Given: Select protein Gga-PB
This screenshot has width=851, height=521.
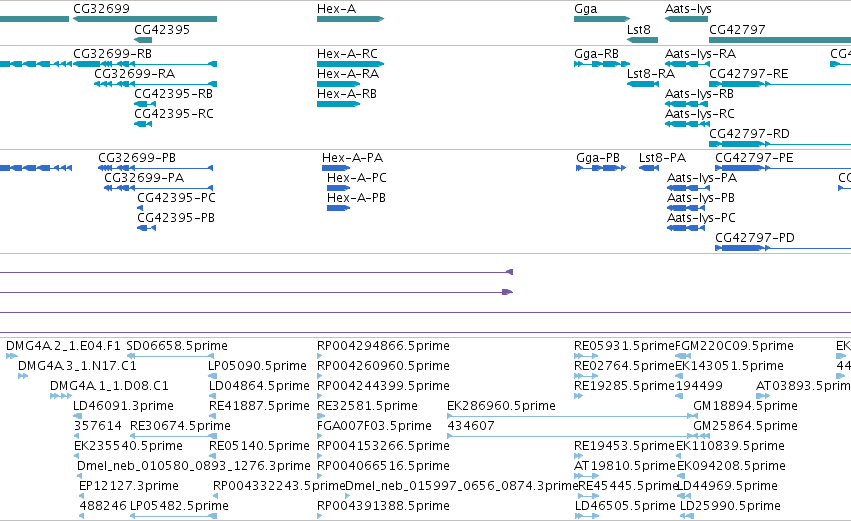Looking at the screenshot, I should click(598, 158).
